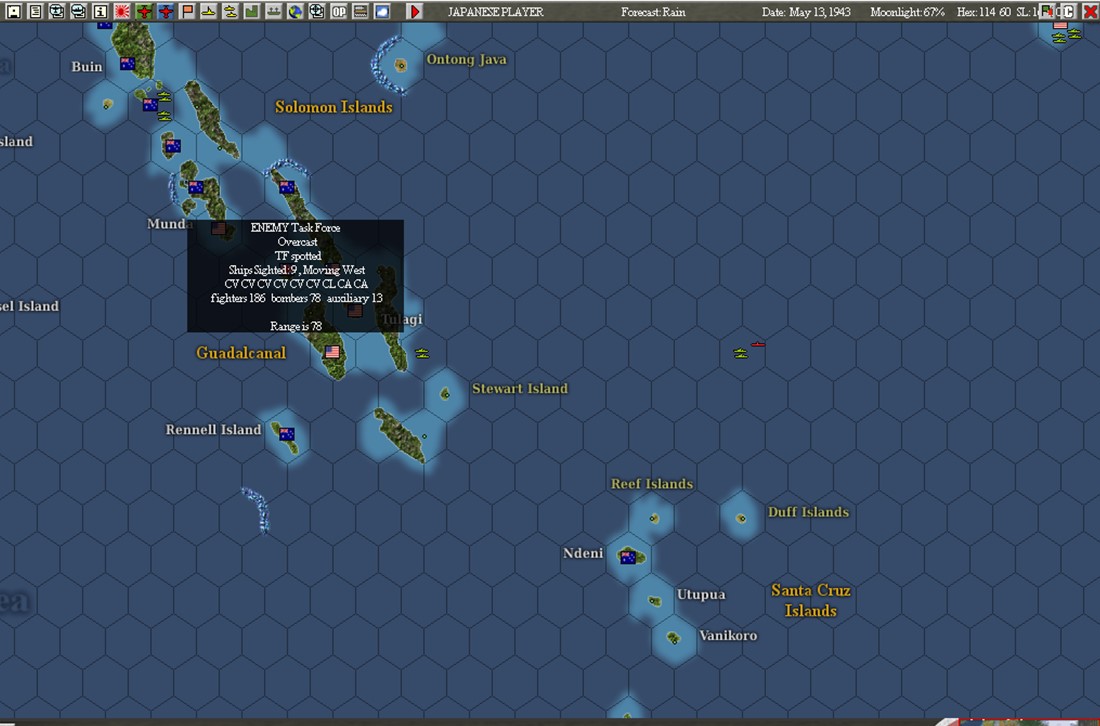Open the reports document icon
Screen dimensions: 1100x726
pos(36,11)
